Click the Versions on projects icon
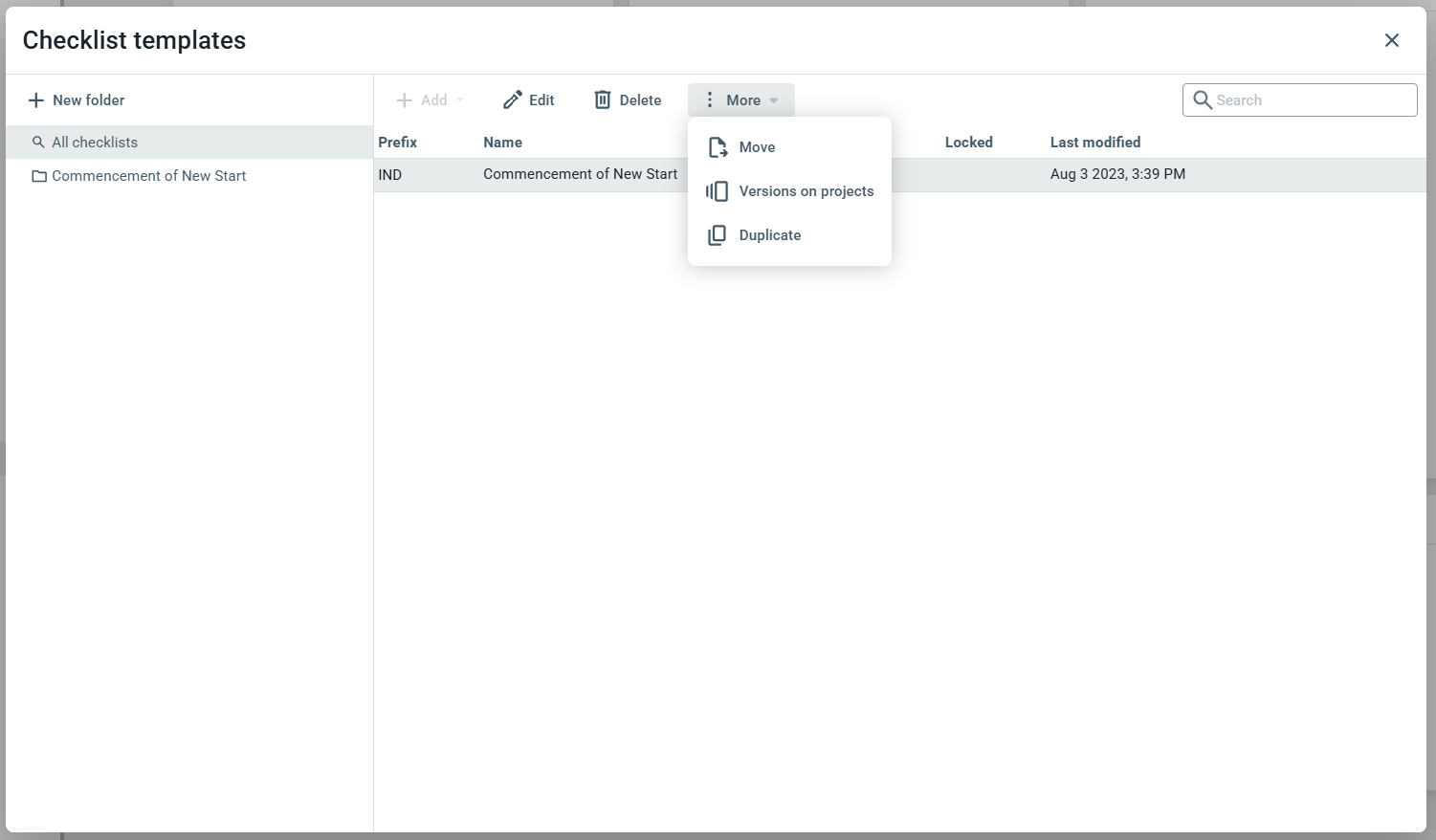This screenshot has width=1436, height=840. click(717, 191)
